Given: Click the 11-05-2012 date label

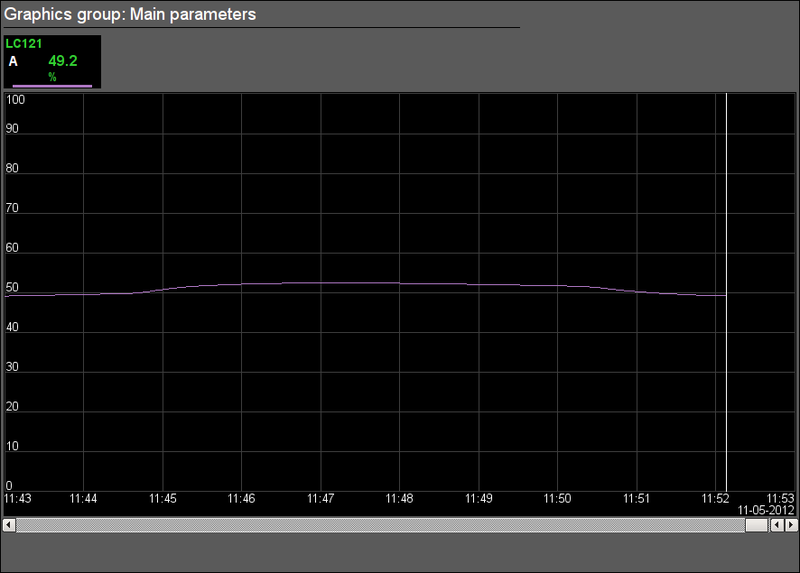Looking at the screenshot, I should (x=766, y=510).
